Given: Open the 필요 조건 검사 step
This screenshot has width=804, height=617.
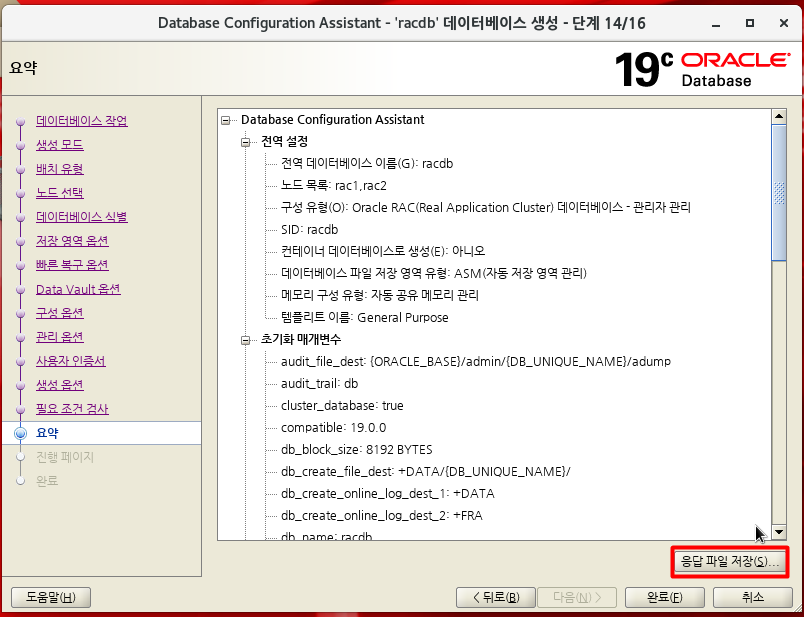Looking at the screenshot, I should (72, 409).
